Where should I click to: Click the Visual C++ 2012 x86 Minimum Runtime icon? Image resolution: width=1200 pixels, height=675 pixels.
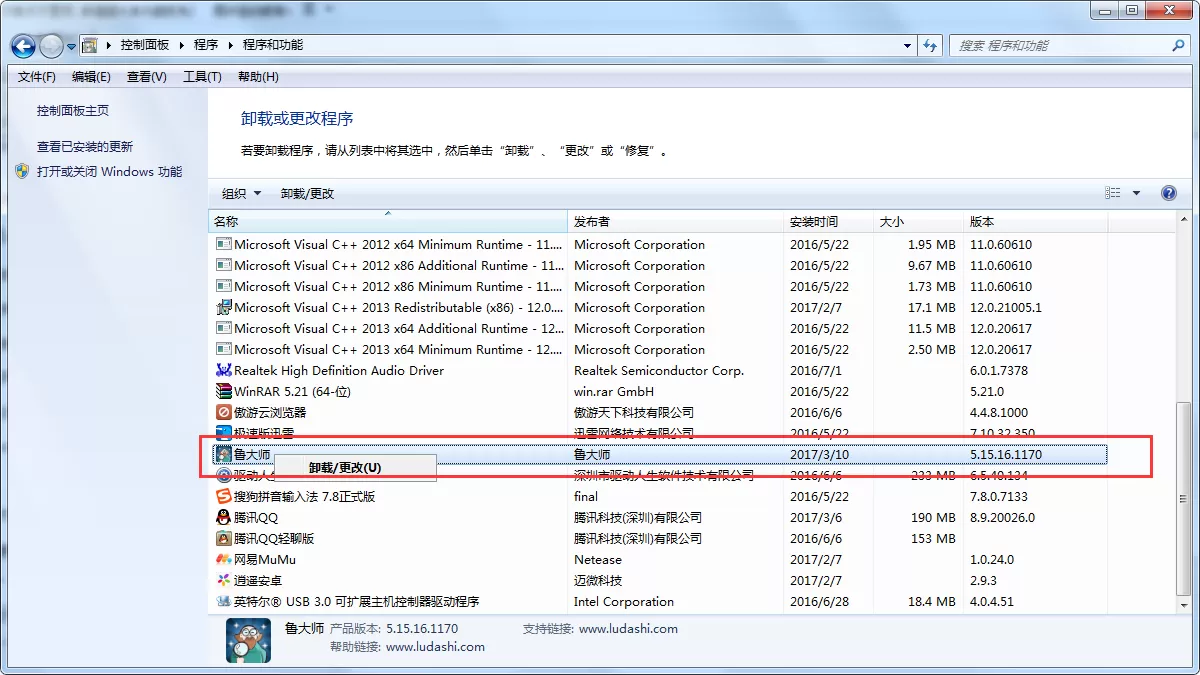click(x=224, y=287)
